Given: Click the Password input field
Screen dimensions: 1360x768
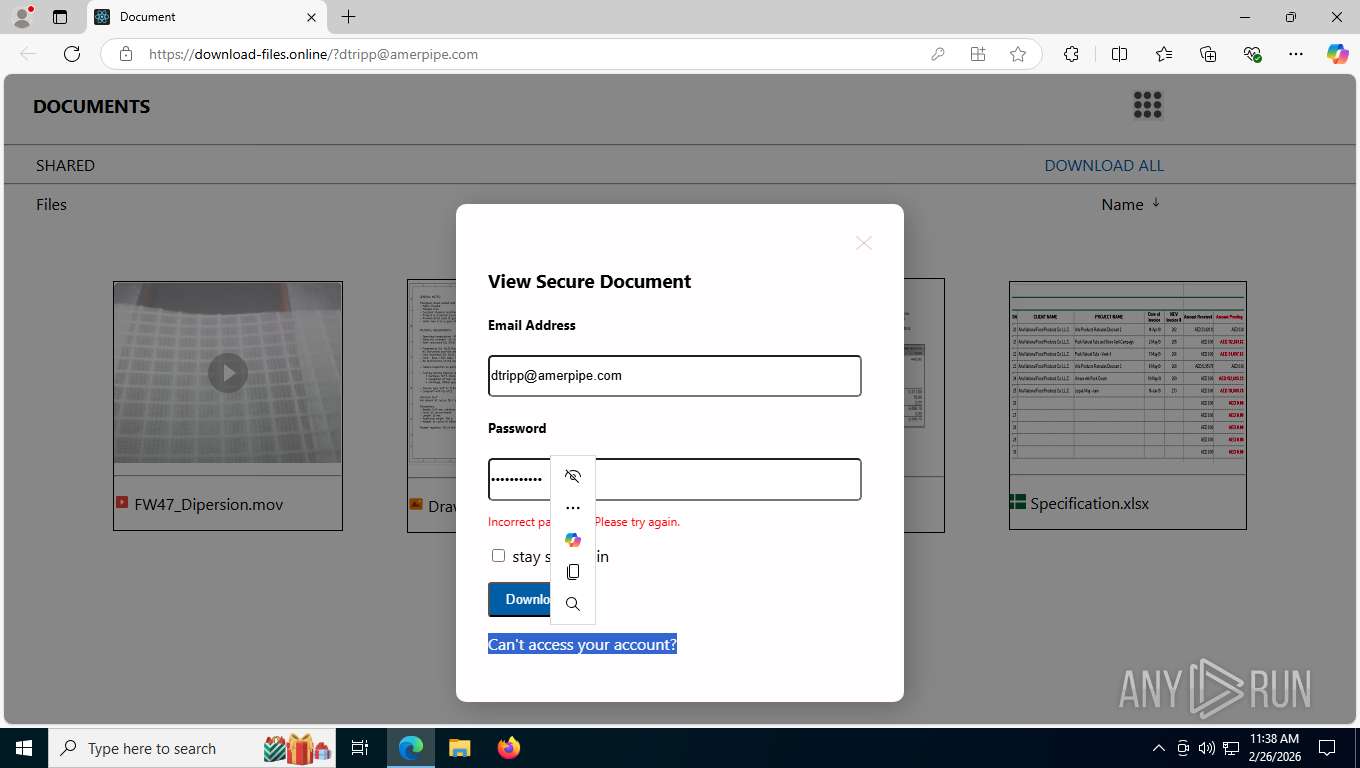Looking at the screenshot, I should pos(675,479).
